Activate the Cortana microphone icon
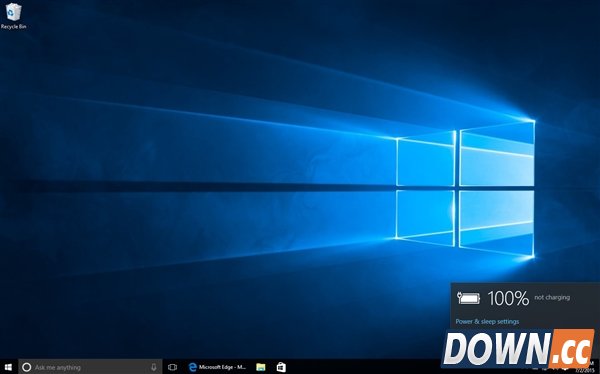This screenshot has width=600, height=374. coord(153,367)
